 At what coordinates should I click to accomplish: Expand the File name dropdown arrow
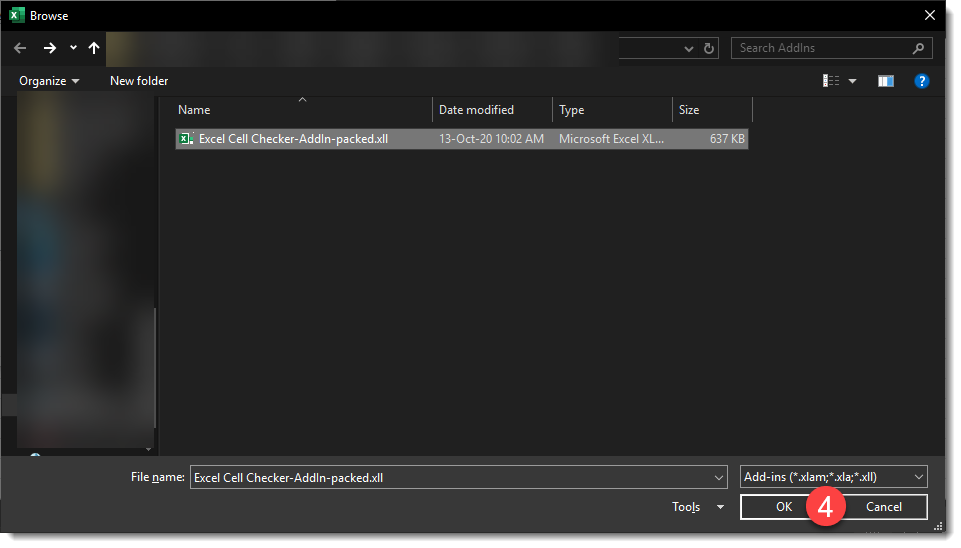coord(719,478)
